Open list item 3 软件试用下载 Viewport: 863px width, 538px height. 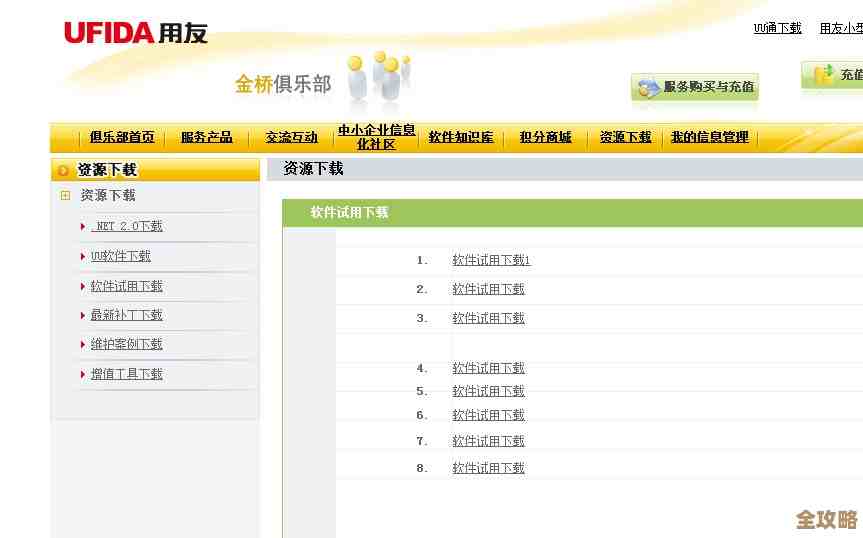(488, 318)
